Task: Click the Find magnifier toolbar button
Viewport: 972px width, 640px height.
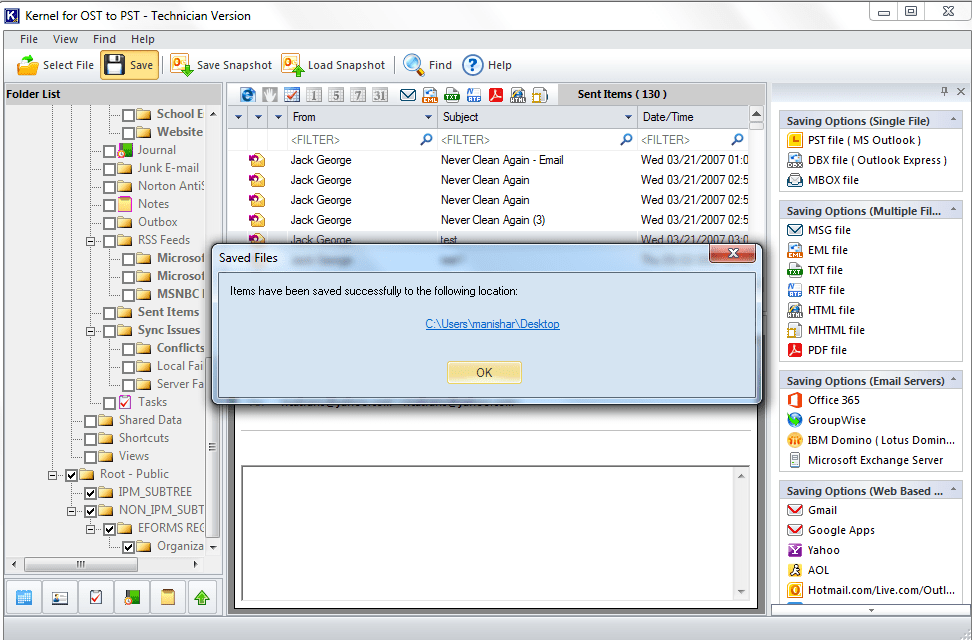Action: coord(427,65)
